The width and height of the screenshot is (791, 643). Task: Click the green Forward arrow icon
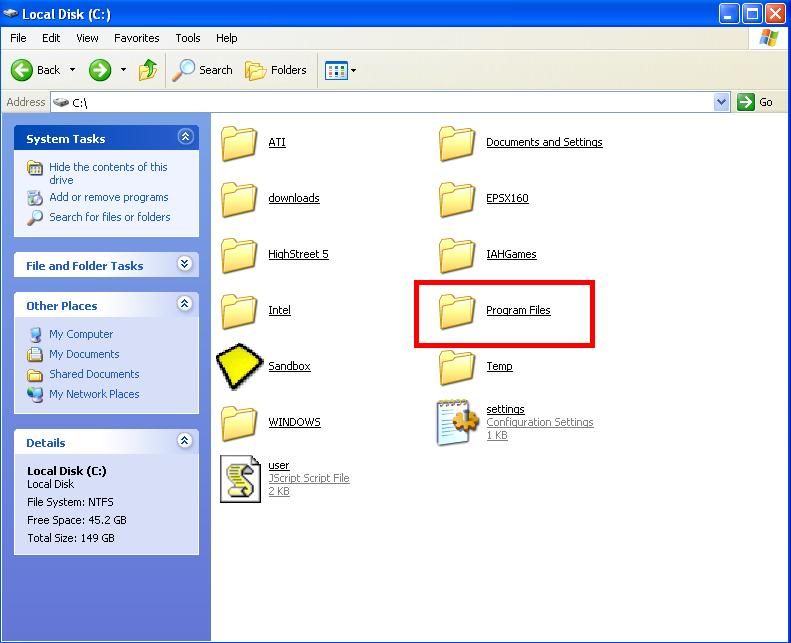[100, 70]
